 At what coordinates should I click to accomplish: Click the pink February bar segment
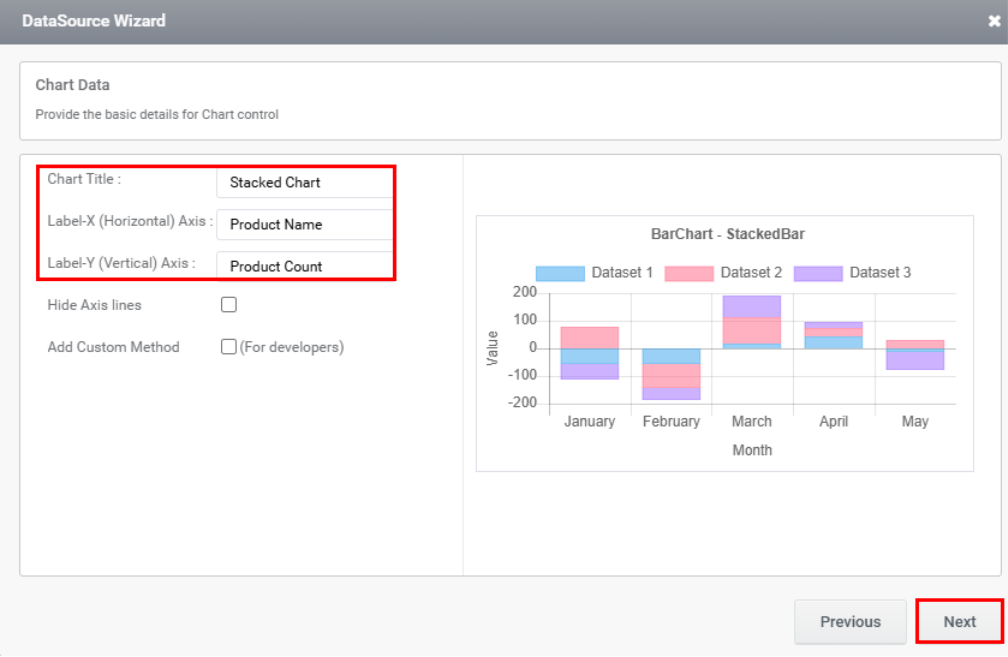click(671, 375)
